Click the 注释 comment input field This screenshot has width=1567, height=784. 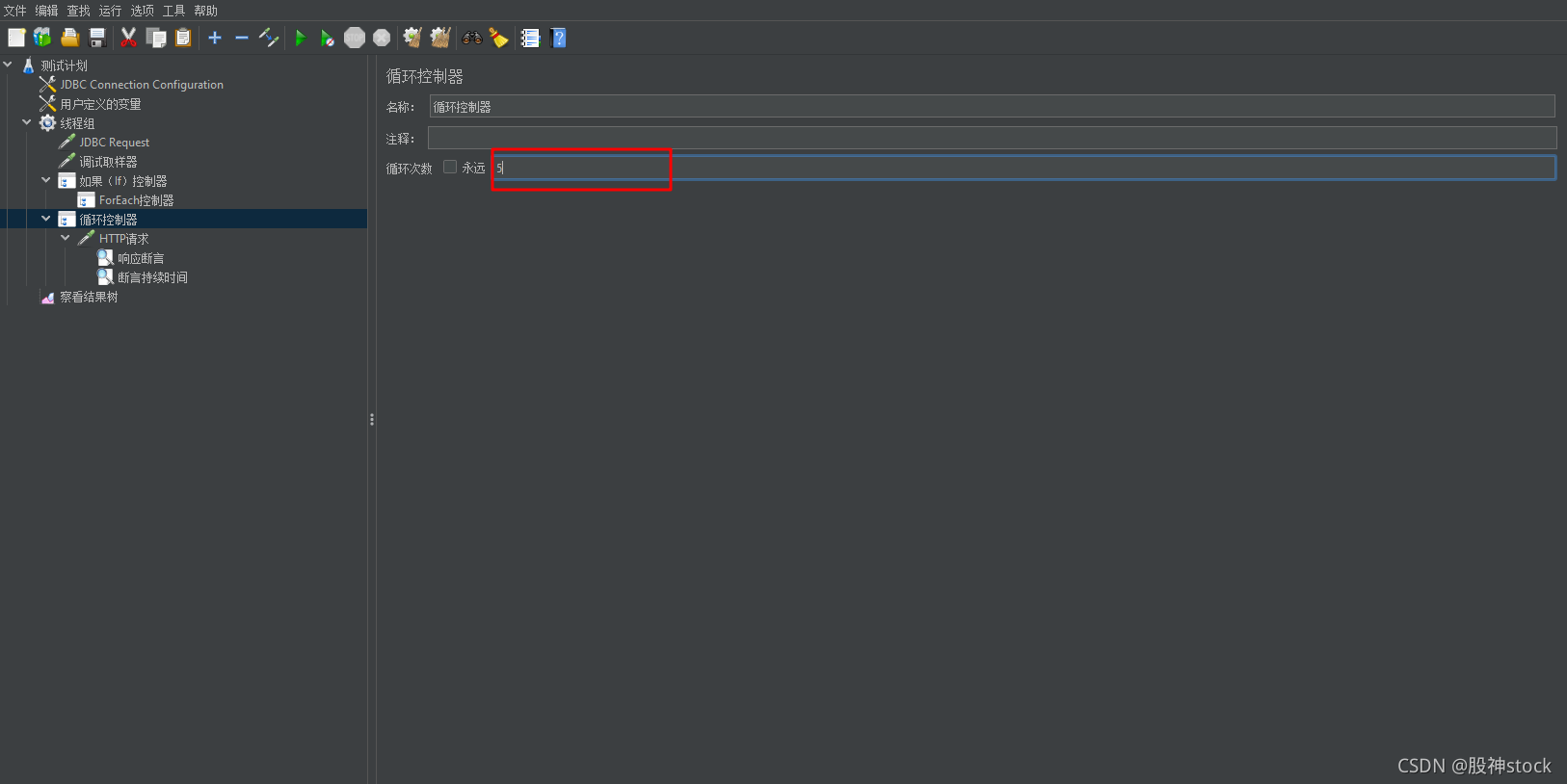[992, 138]
